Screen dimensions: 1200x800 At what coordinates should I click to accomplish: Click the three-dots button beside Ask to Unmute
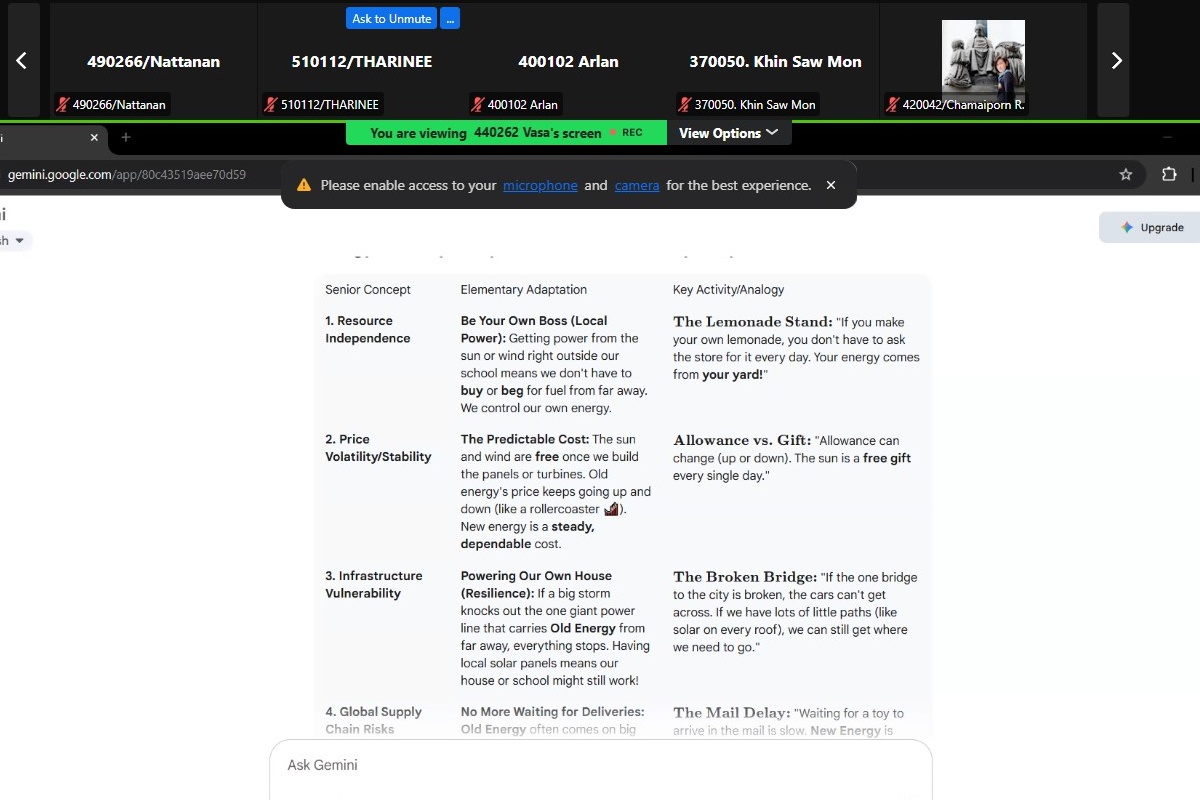click(450, 18)
